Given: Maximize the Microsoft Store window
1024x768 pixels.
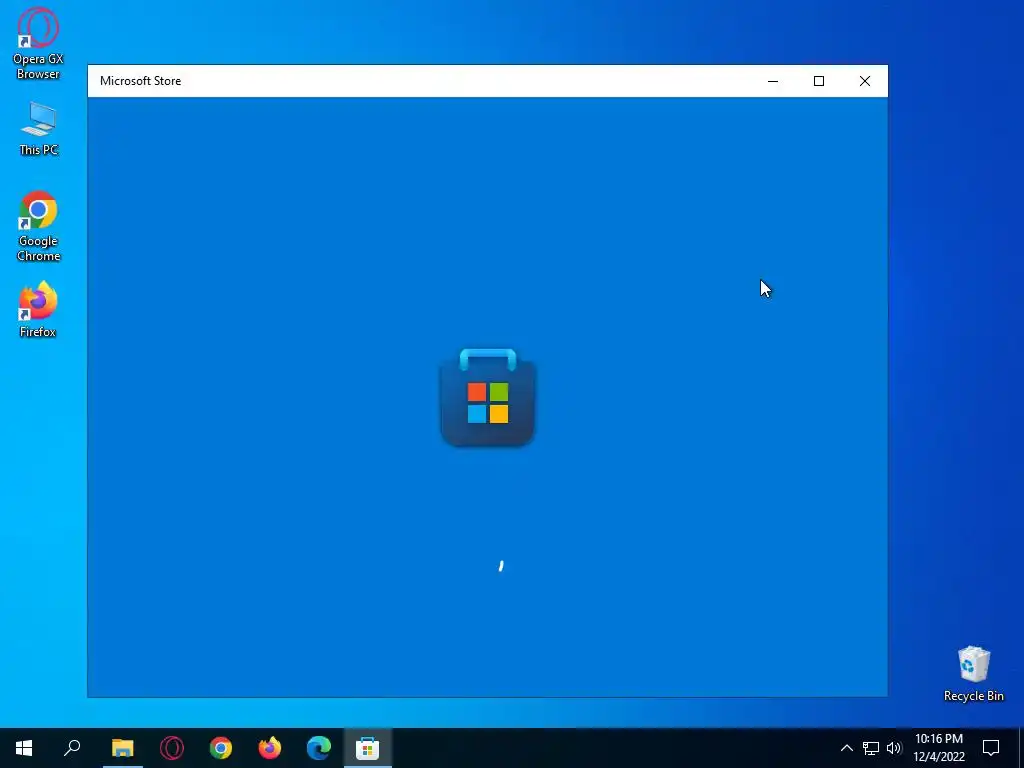Looking at the screenshot, I should point(818,81).
